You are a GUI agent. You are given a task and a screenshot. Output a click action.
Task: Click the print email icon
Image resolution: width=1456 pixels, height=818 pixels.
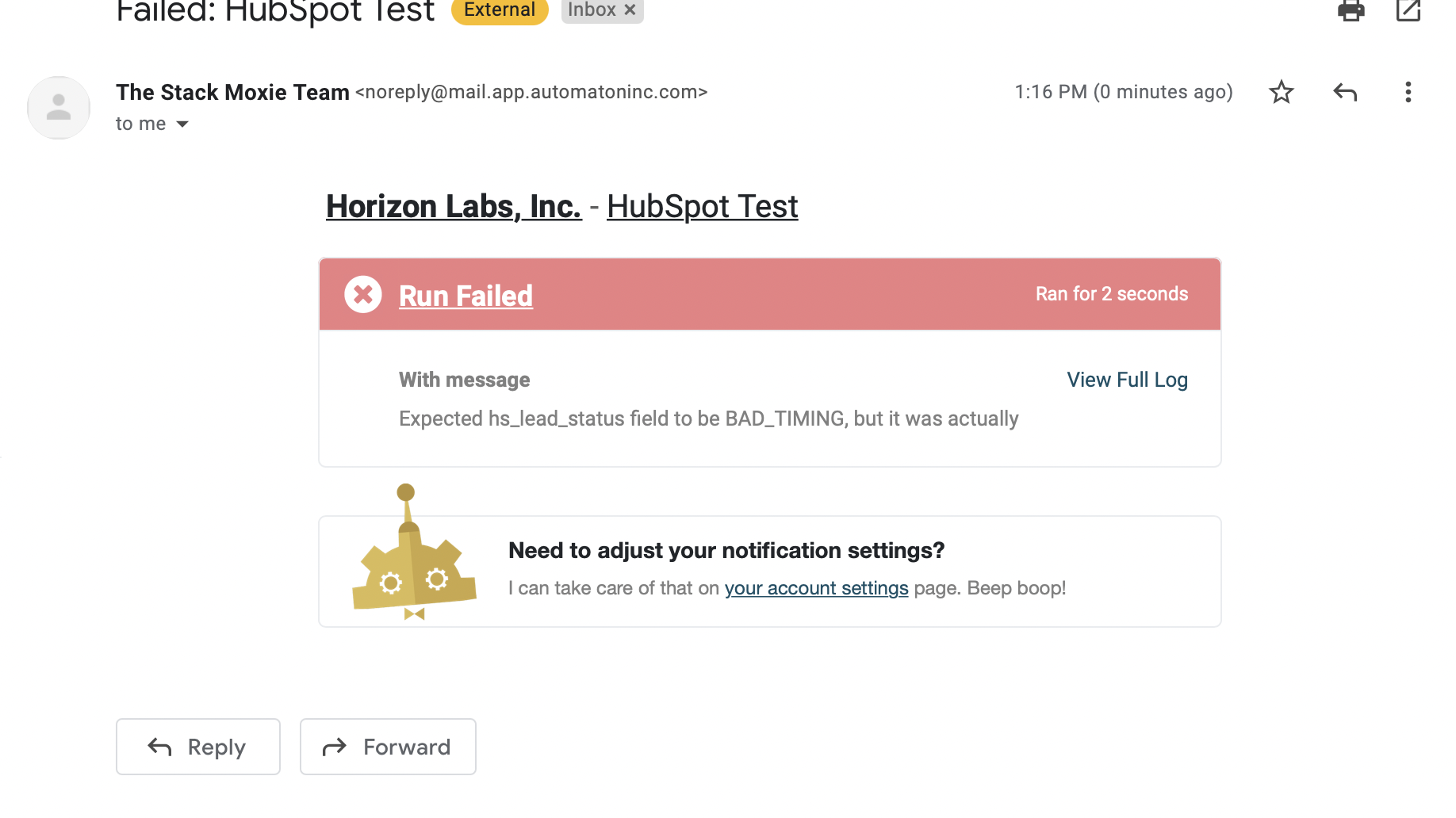pos(1352,12)
